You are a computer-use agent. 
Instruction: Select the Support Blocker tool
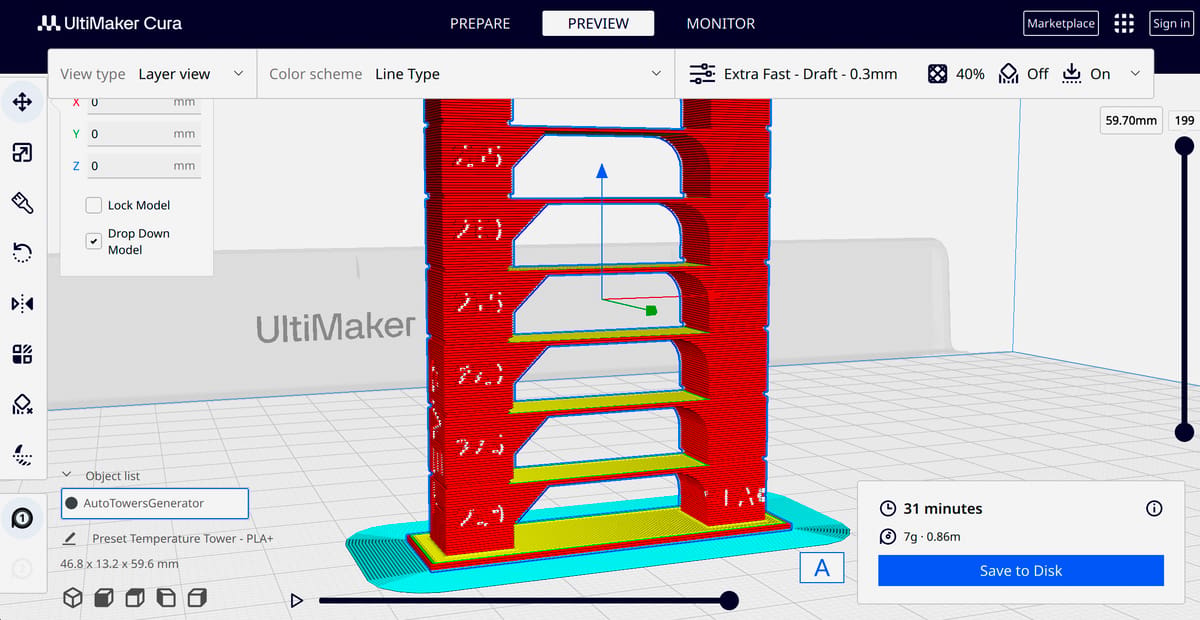(22, 404)
